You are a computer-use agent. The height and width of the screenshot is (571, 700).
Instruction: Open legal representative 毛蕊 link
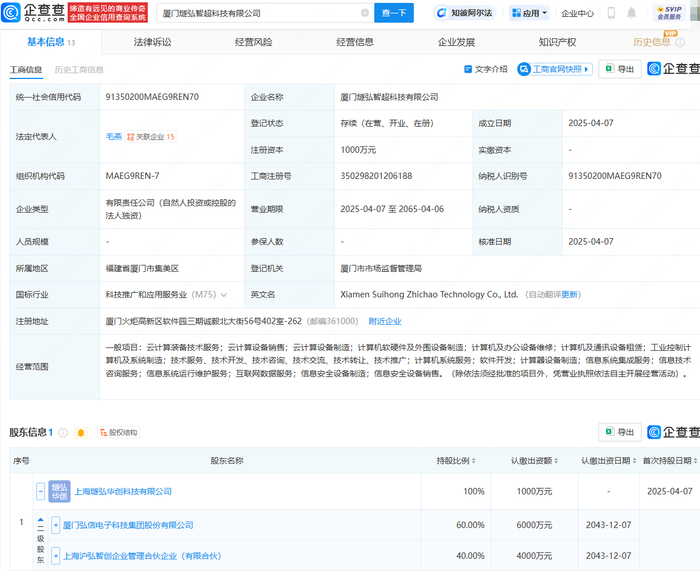[114, 137]
